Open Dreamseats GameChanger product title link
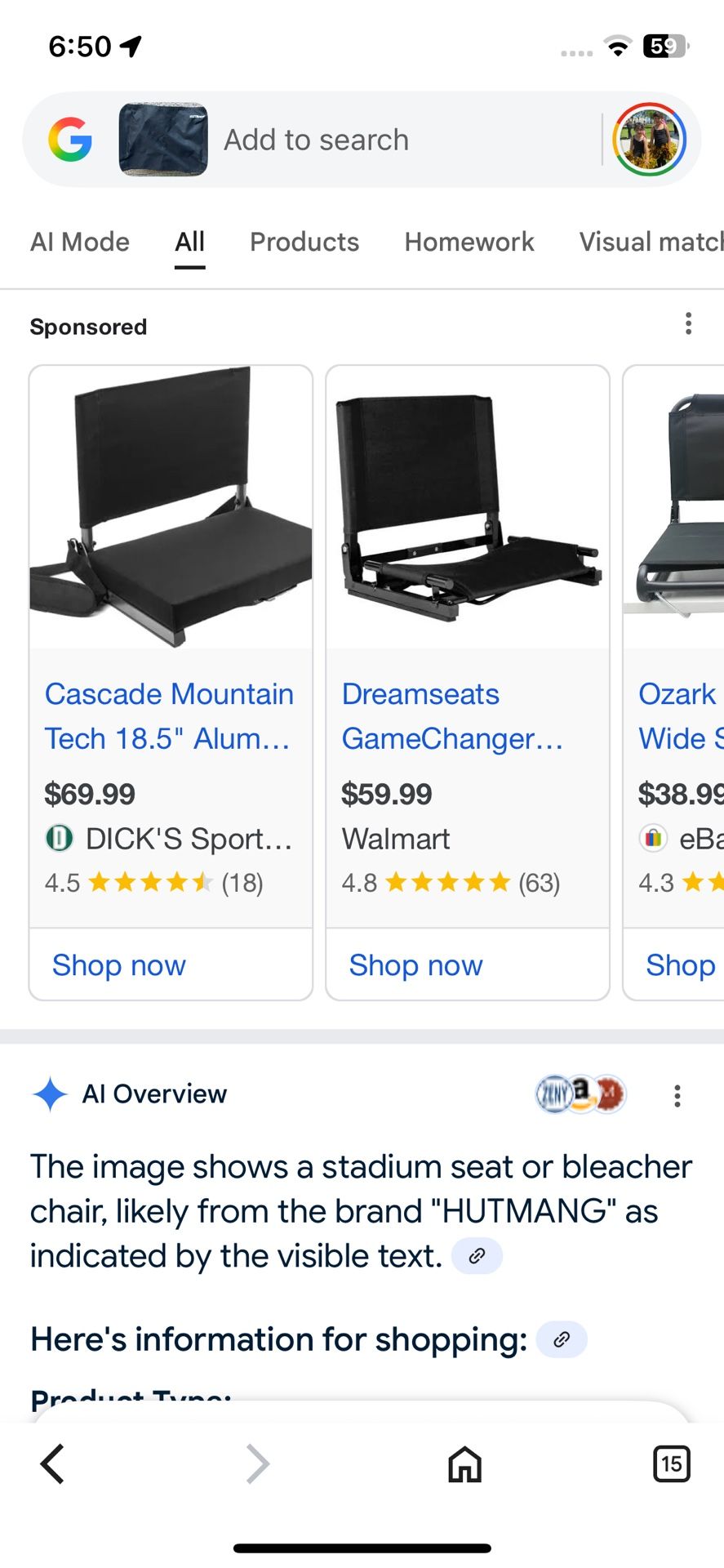This screenshot has height=1568, width=724. (452, 716)
